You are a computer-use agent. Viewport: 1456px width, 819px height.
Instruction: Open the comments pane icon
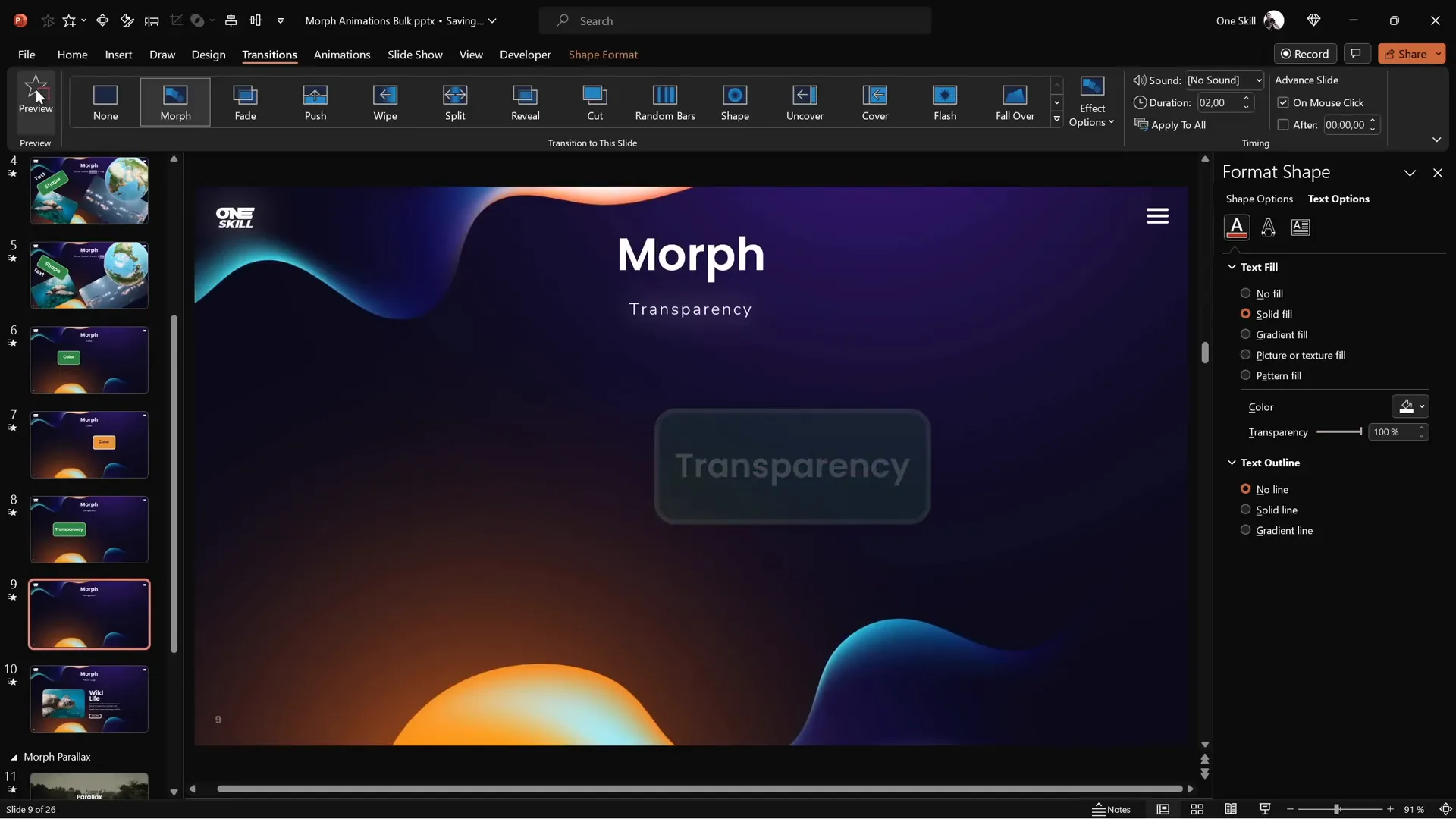tap(1356, 53)
